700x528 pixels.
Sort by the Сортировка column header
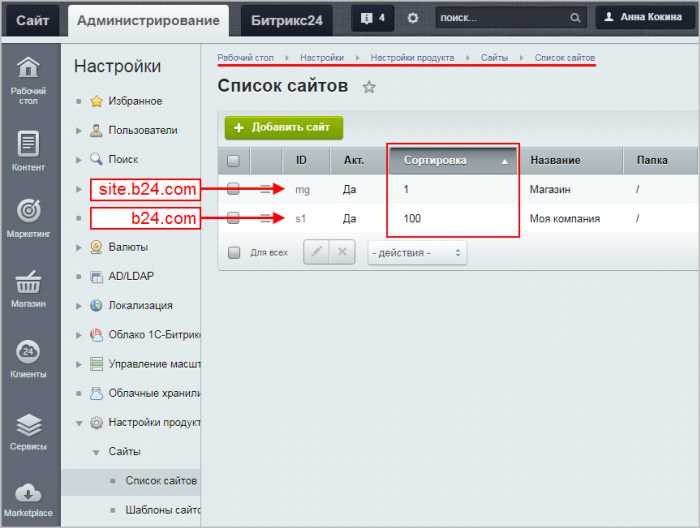(x=453, y=160)
